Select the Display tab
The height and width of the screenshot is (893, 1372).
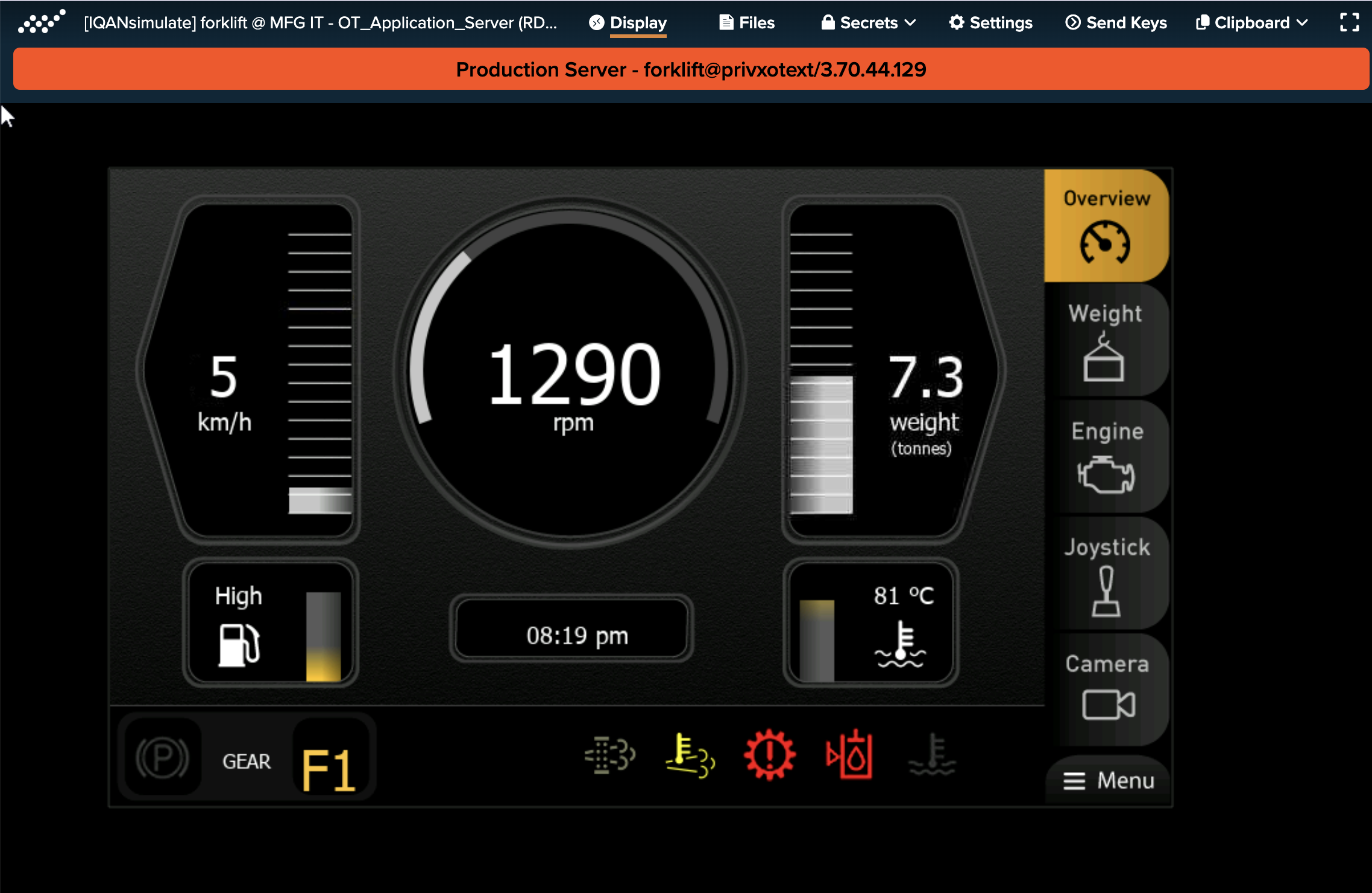coord(639,22)
